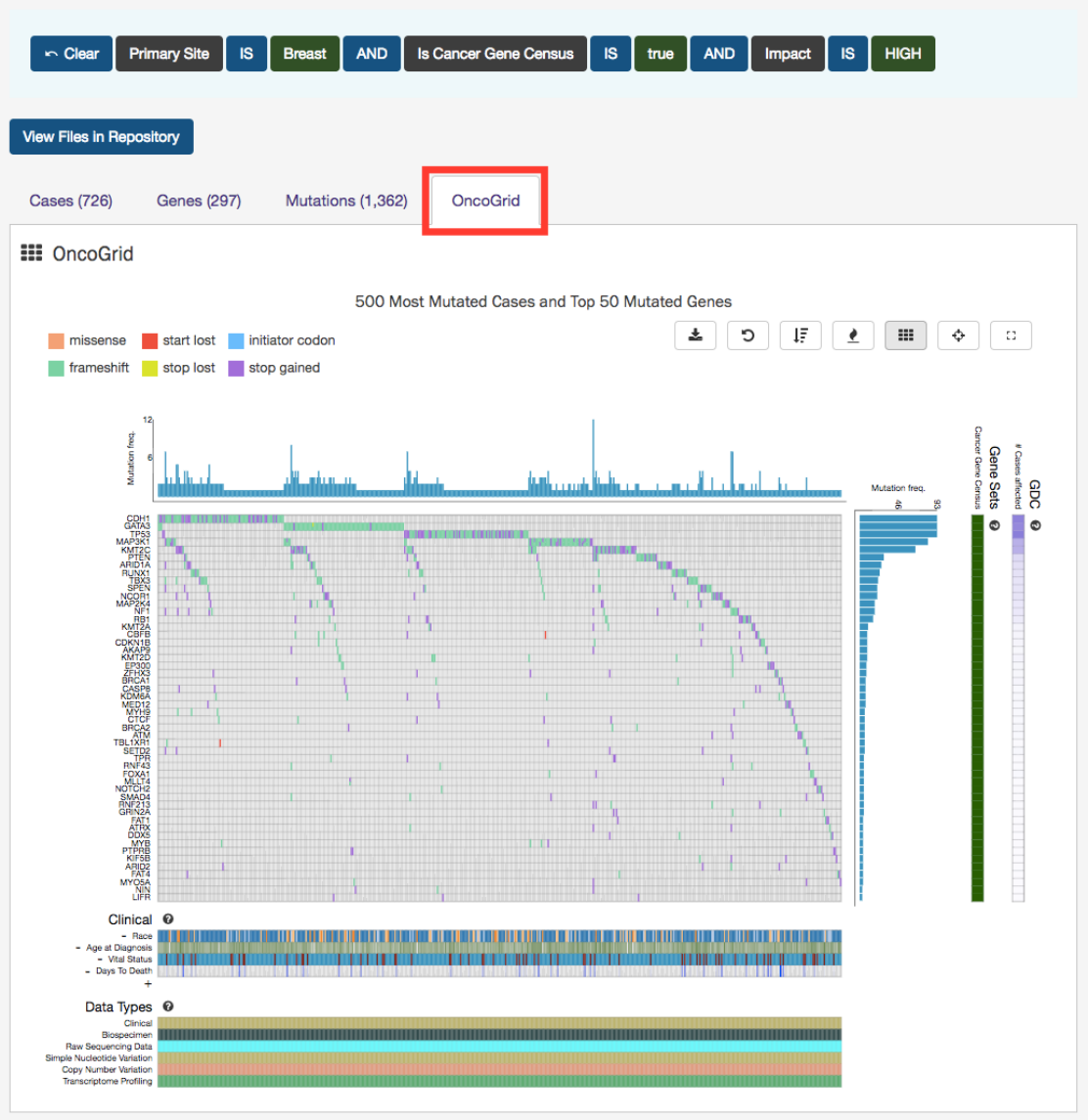Click the true filter value
This screenshot has width=1088, height=1120.
660,54
